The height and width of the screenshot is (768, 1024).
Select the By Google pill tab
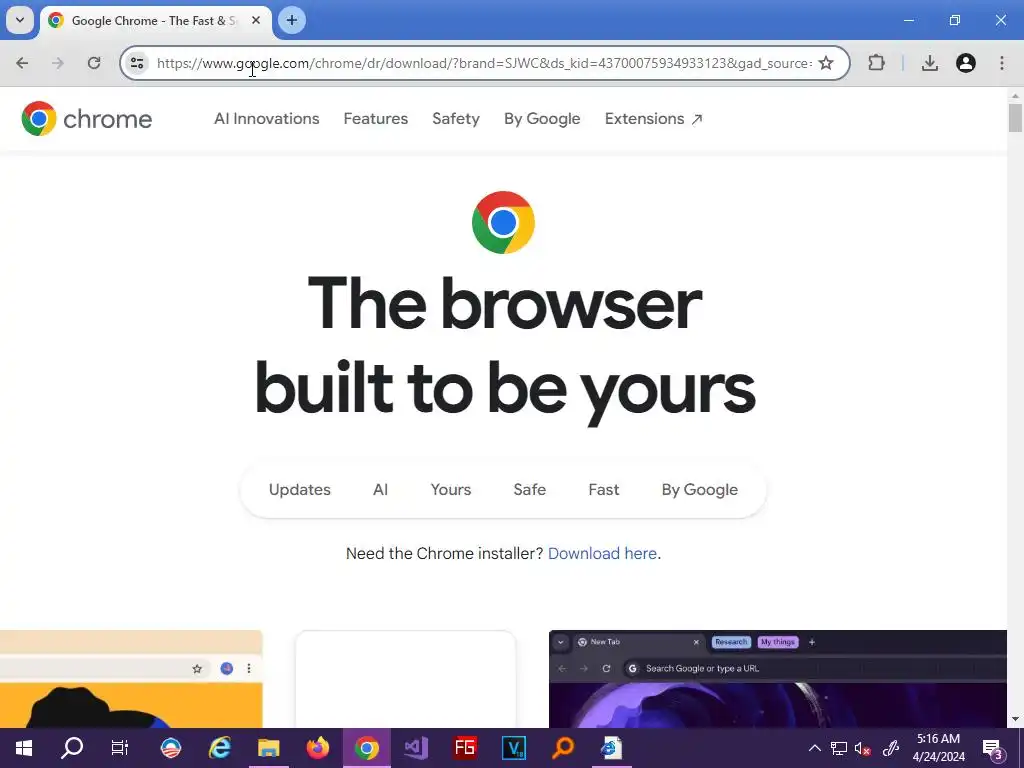(699, 490)
